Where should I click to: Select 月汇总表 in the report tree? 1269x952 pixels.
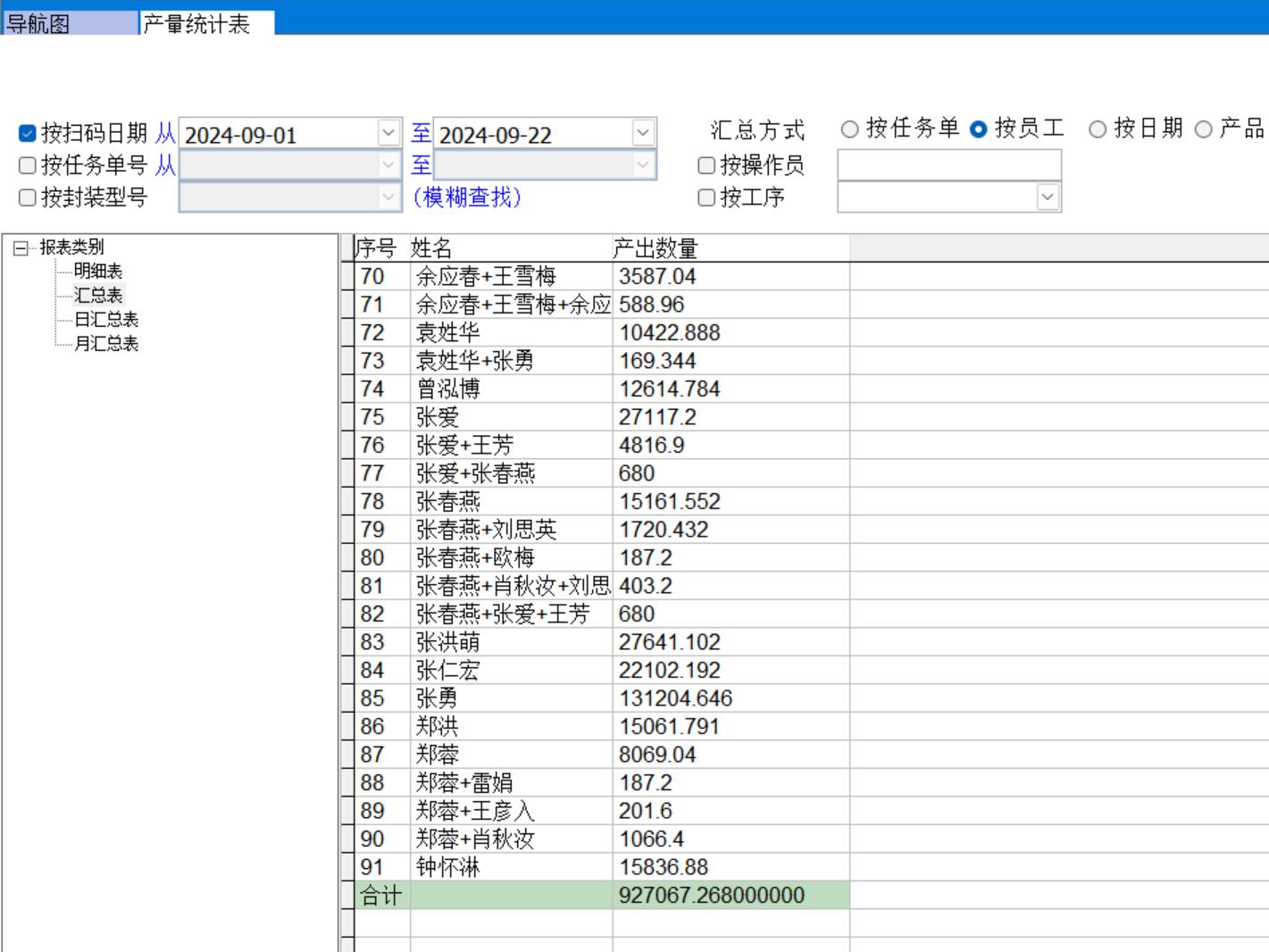point(106,343)
